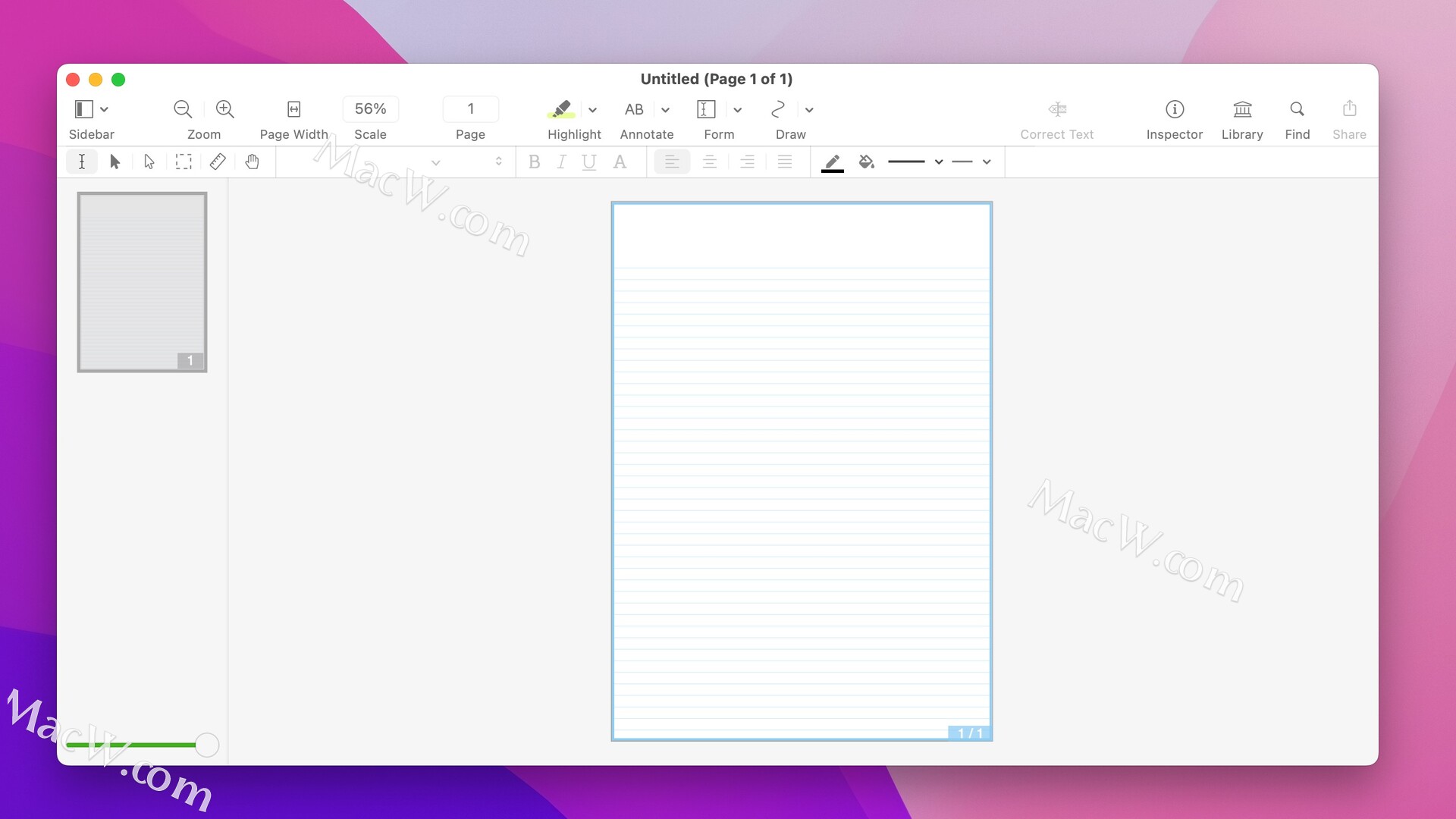Viewport: 1456px width, 819px height.
Task: Select the dashed rectangle selection tool
Action: tap(184, 162)
